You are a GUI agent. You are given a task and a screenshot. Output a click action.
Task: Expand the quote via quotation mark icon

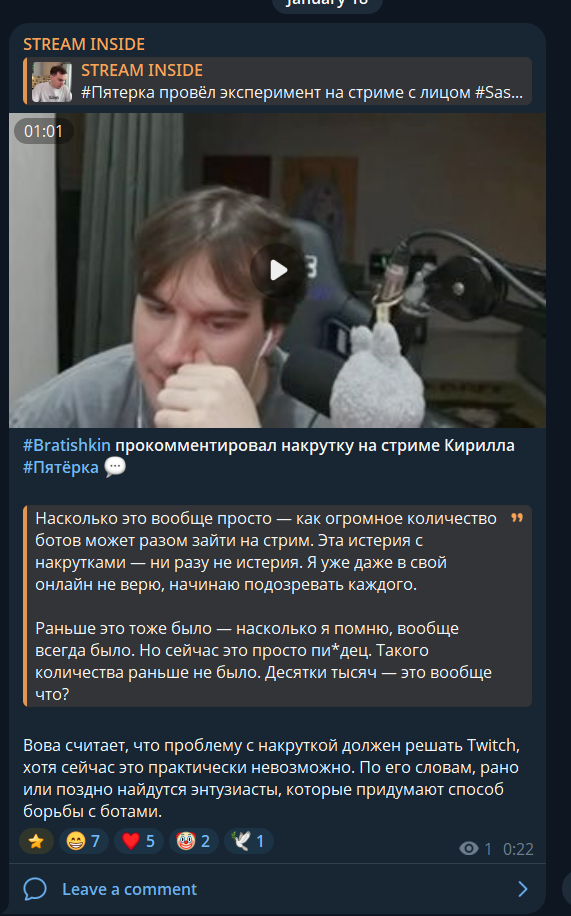tap(517, 518)
